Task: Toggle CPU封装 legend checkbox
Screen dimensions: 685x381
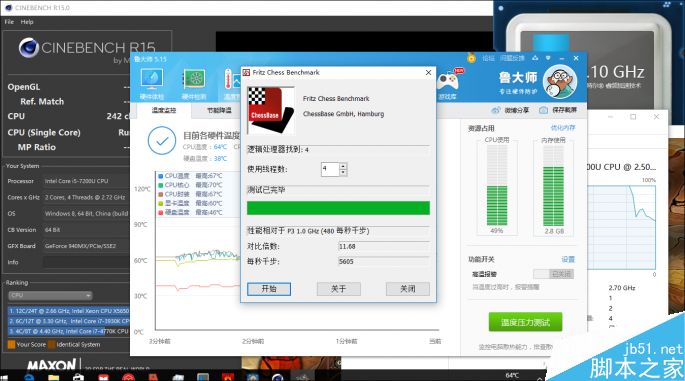Action: (x=160, y=194)
